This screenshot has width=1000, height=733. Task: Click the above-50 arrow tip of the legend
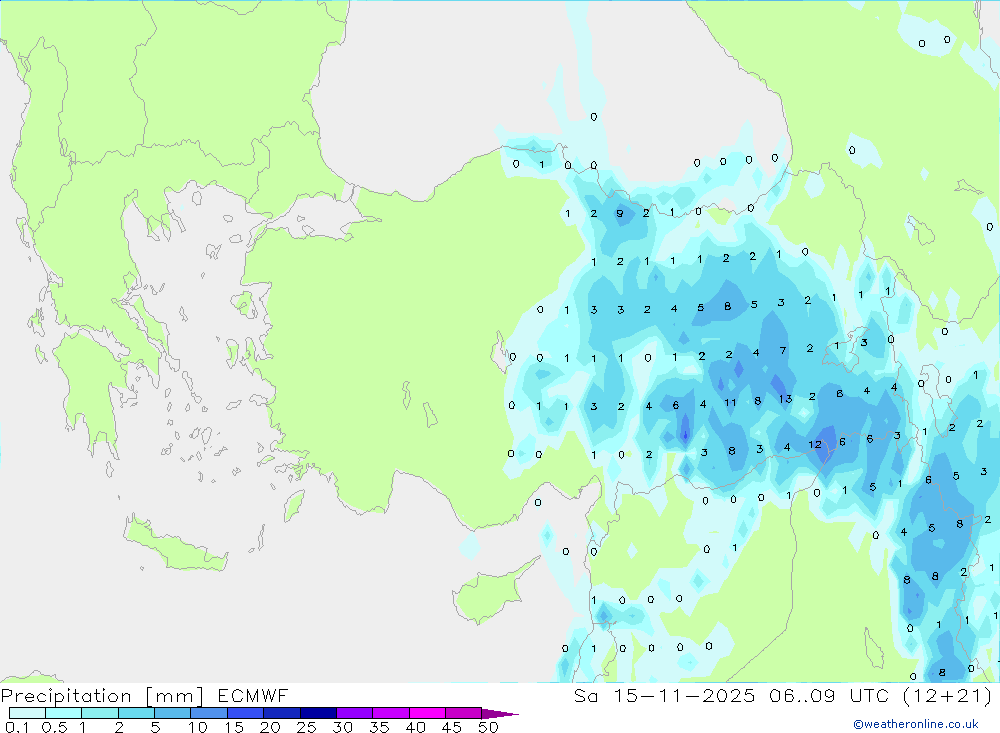pos(500,714)
